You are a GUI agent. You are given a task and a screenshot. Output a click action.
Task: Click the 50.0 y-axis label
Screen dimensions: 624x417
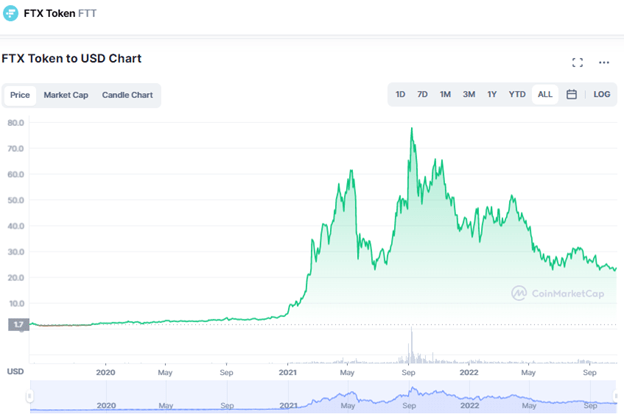pos(16,200)
